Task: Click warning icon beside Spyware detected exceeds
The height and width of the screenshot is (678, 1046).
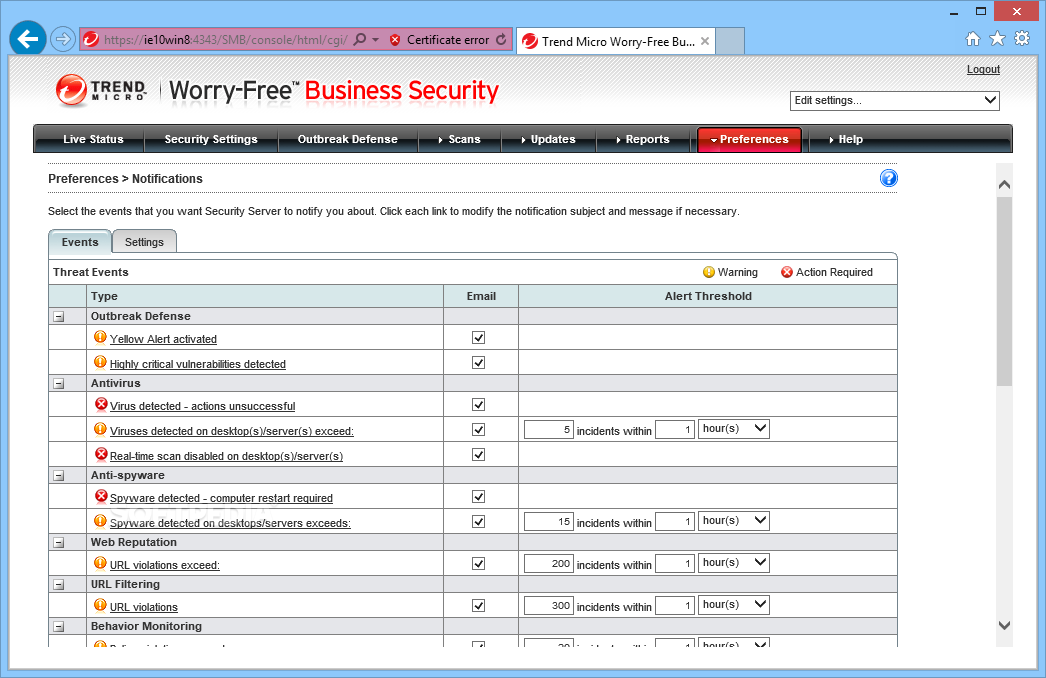Action: point(100,521)
